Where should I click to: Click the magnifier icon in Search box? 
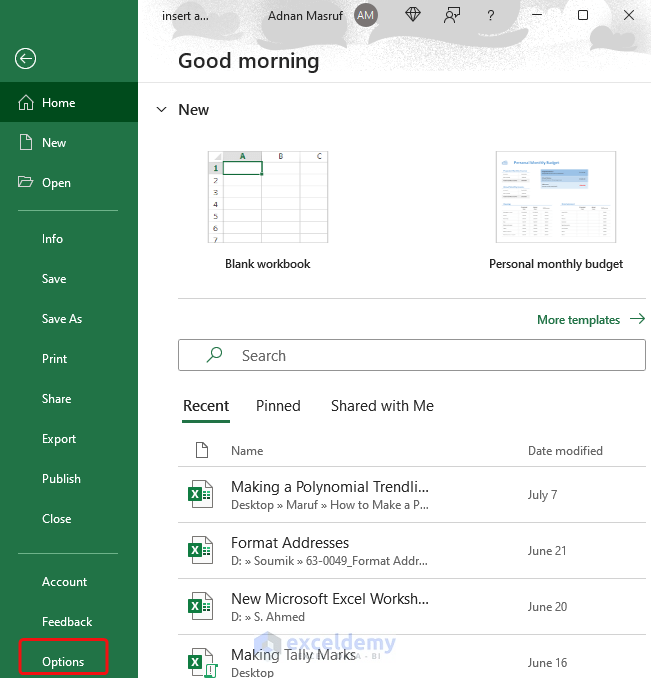214,355
